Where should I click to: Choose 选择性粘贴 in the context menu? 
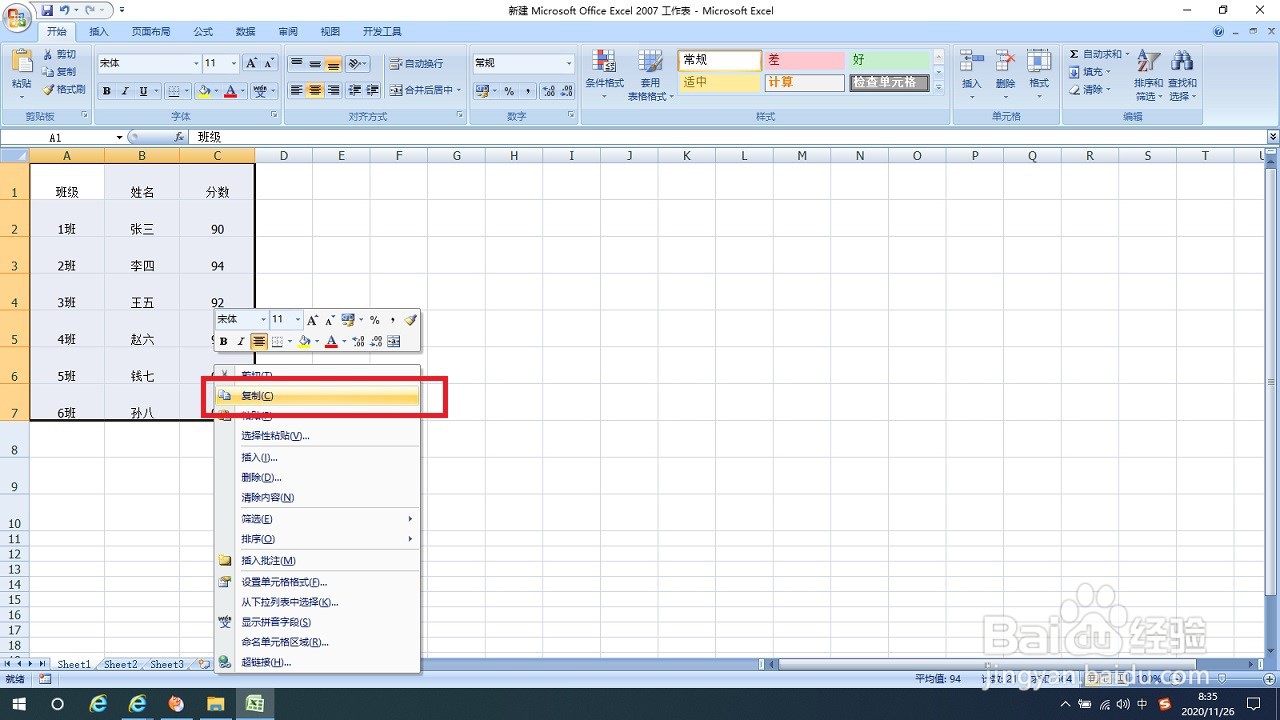318,436
